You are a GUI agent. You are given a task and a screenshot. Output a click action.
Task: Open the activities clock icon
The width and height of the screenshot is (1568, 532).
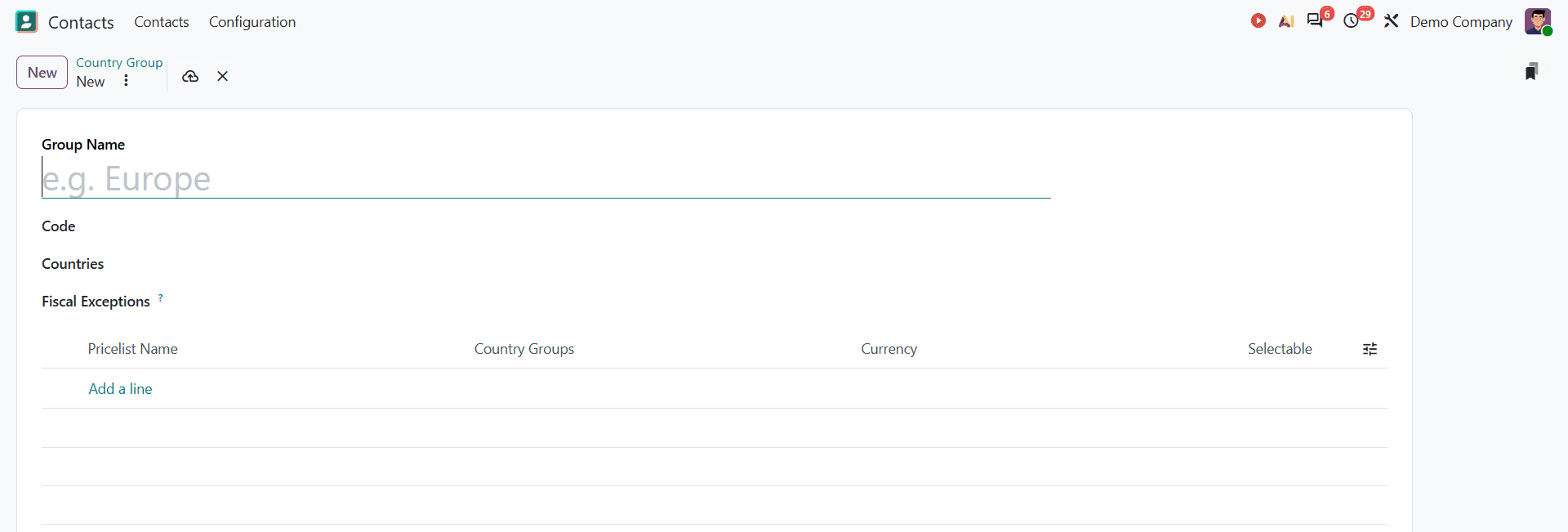(1352, 21)
